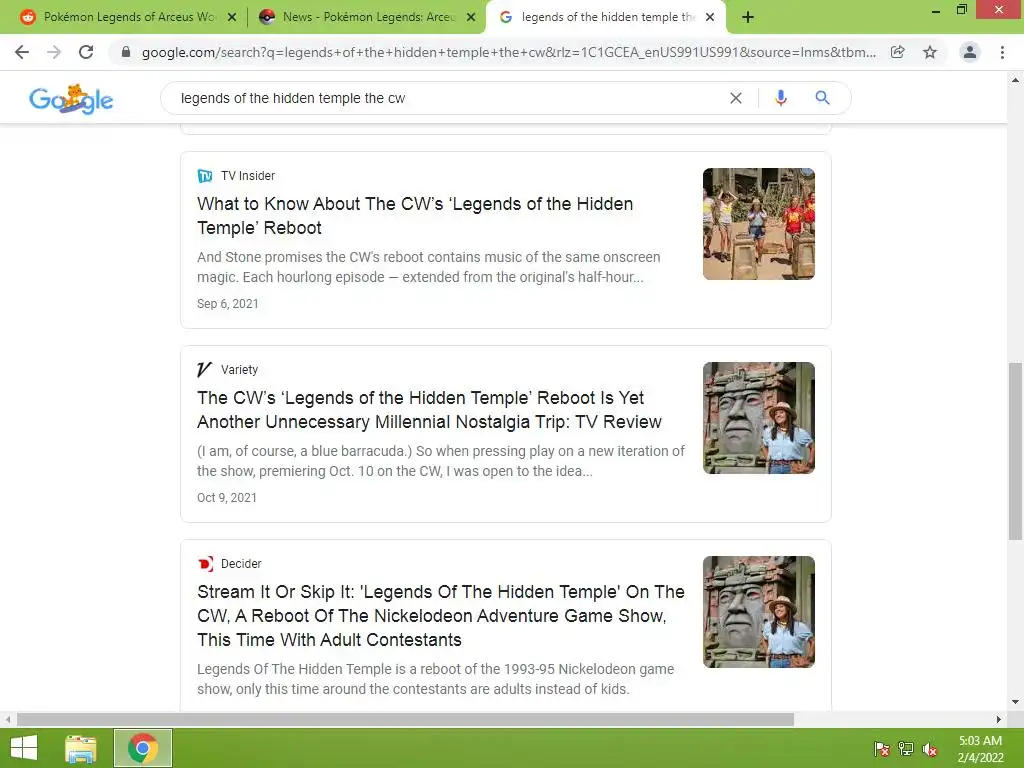The width and height of the screenshot is (1024, 768).
Task: Click the Decider source label
Action: tap(241, 564)
